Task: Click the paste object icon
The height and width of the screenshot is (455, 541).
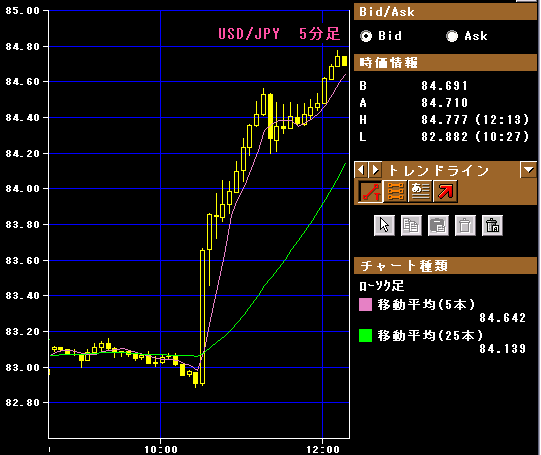Action: pyautogui.click(x=438, y=226)
